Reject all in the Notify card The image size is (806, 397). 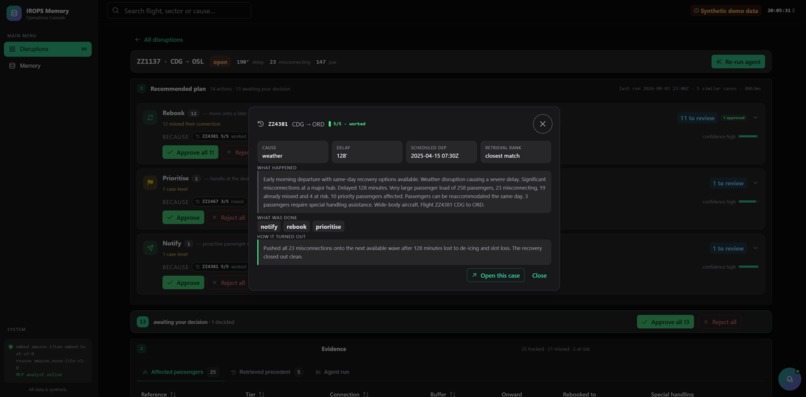pyautogui.click(x=228, y=283)
